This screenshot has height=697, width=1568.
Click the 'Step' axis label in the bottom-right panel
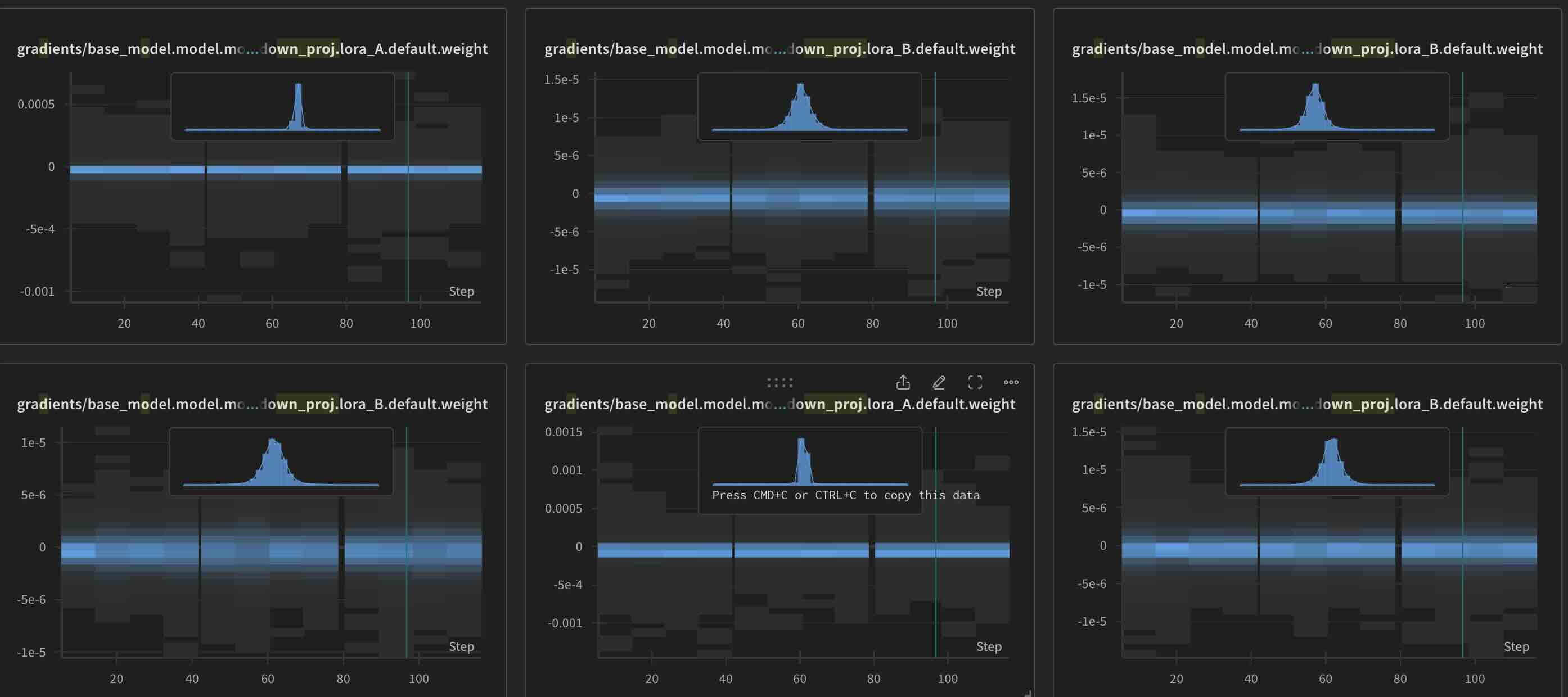click(1516, 646)
